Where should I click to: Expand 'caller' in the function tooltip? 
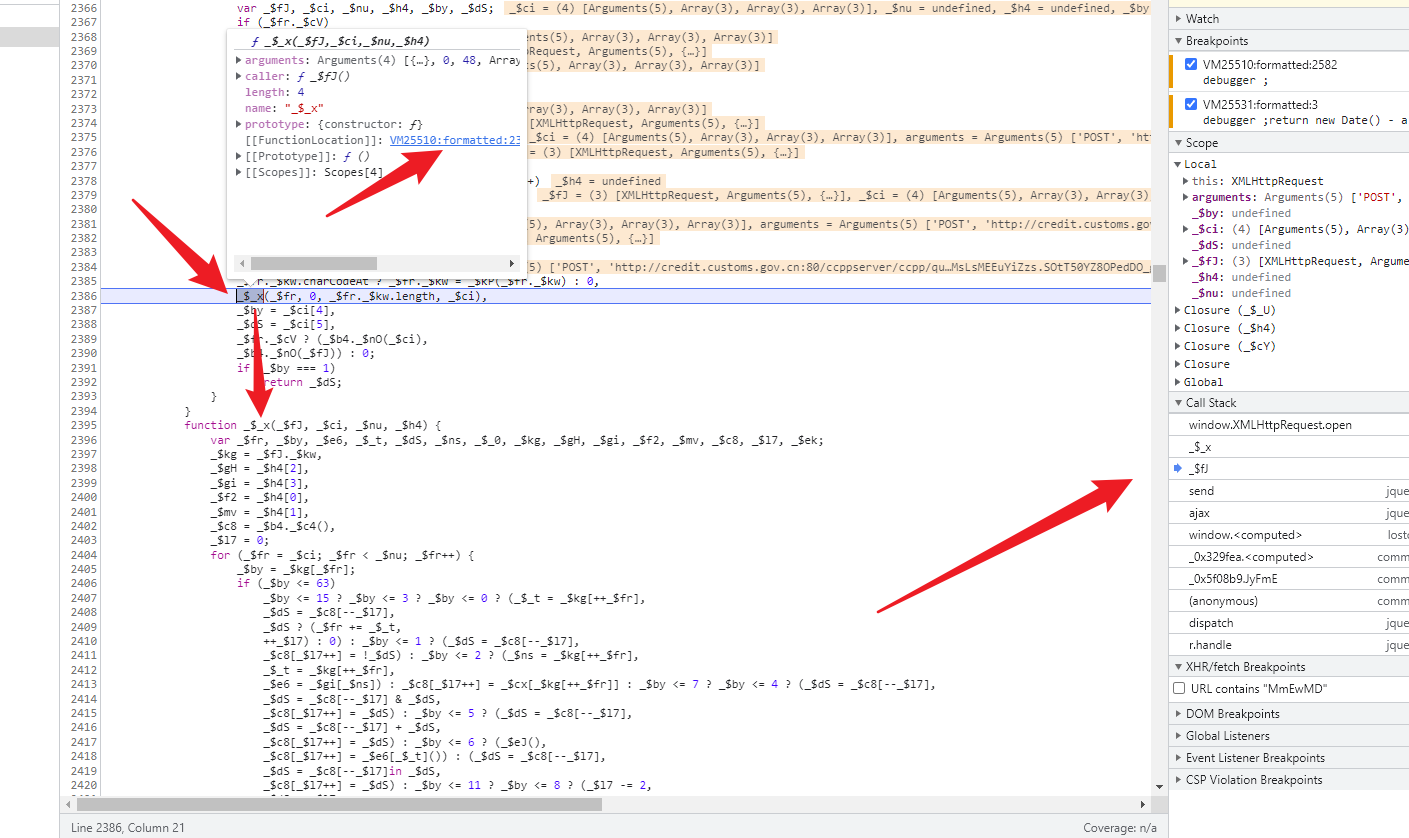coord(239,76)
